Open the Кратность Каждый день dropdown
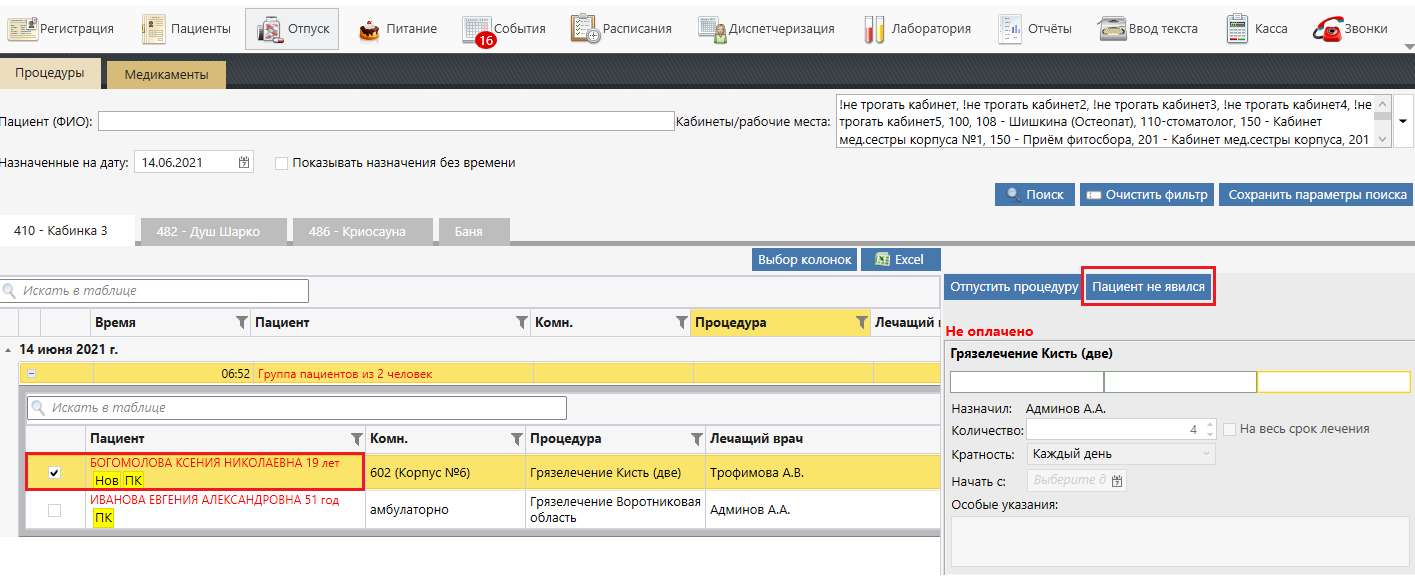 [x=1121, y=454]
